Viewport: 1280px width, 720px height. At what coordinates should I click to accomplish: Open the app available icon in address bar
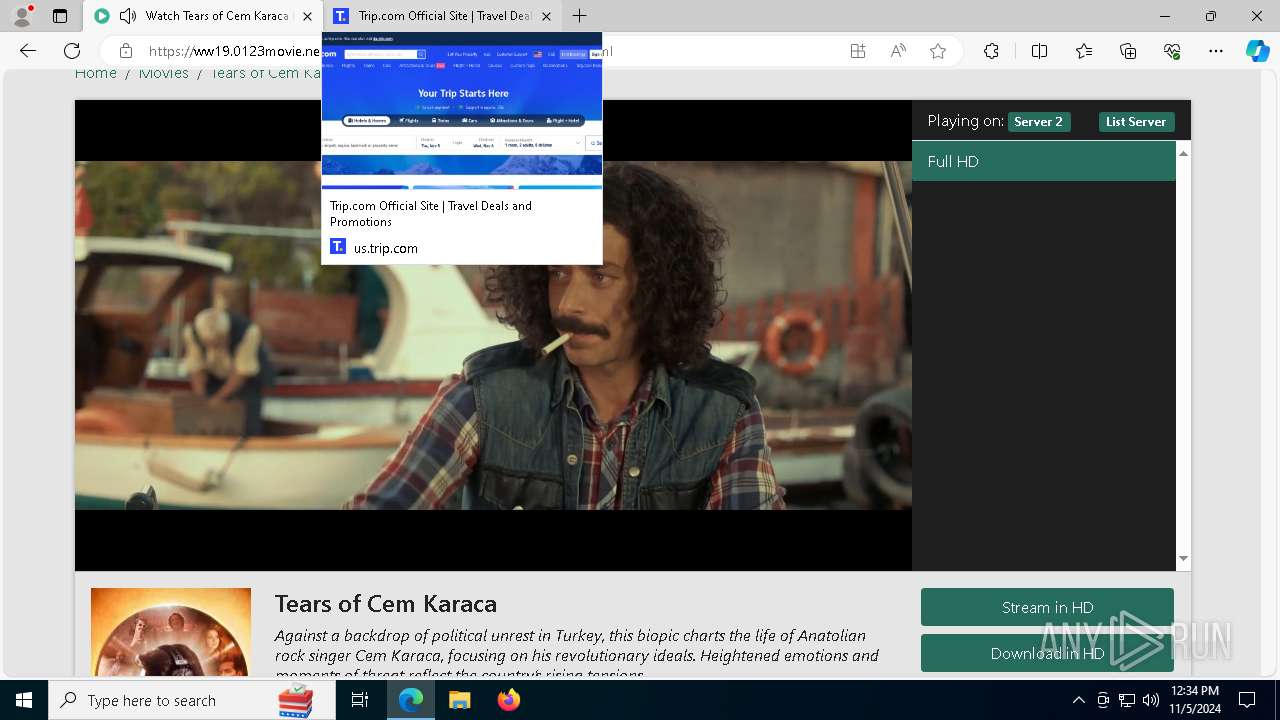pyautogui.click(x=858, y=51)
